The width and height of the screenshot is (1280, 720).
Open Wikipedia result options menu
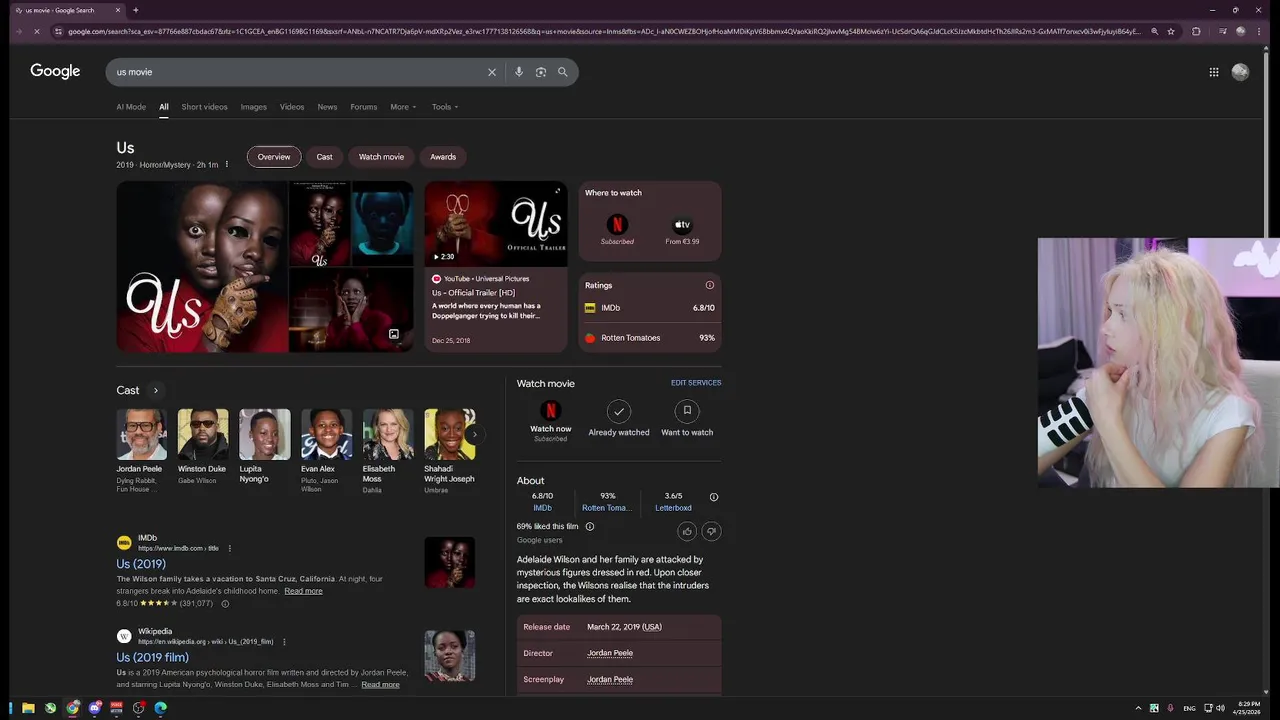pos(284,642)
